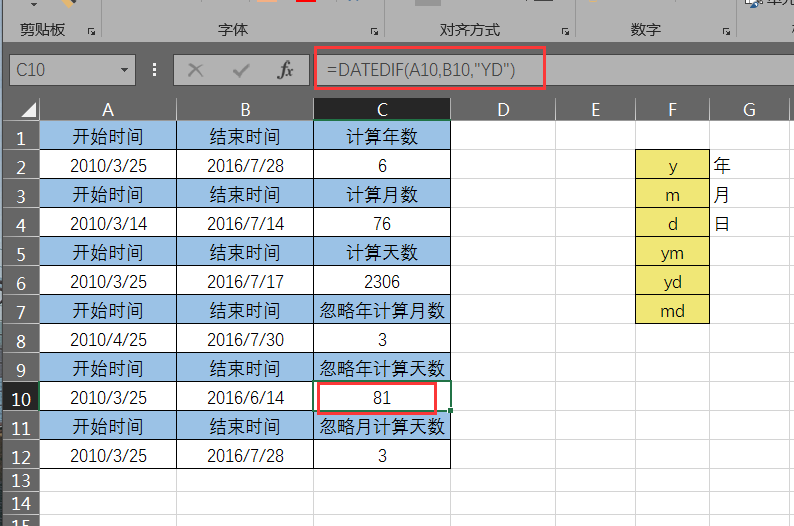This screenshot has height=526, width=794.
Task: Select the start date 2010/4/25 cell
Action: 108,339
